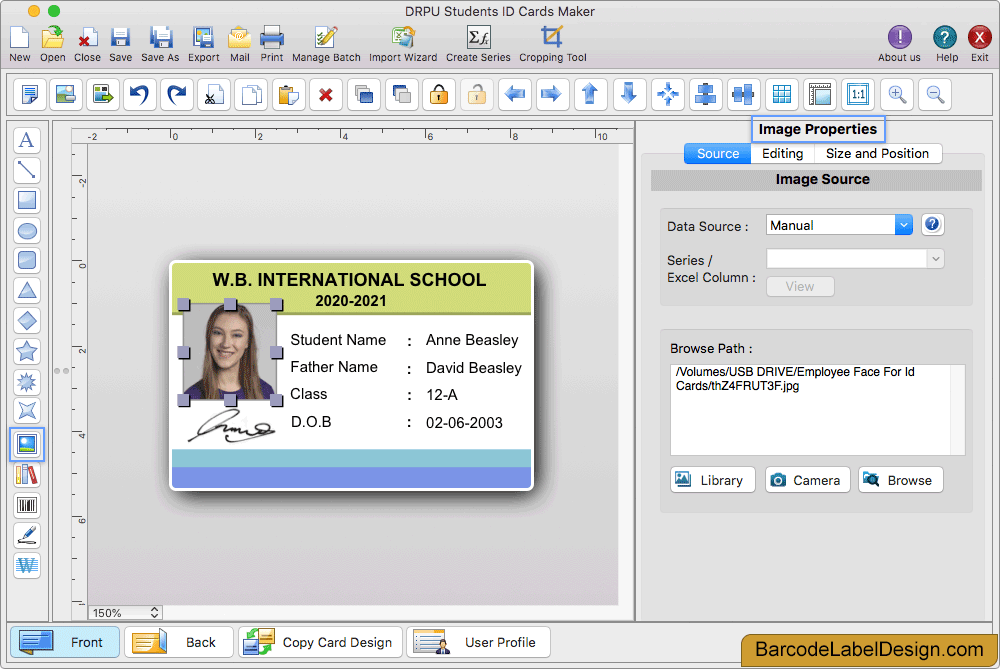The height and width of the screenshot is (669, 1000).
Task: Unlock the selected object
Action: (x=477, y=95)
